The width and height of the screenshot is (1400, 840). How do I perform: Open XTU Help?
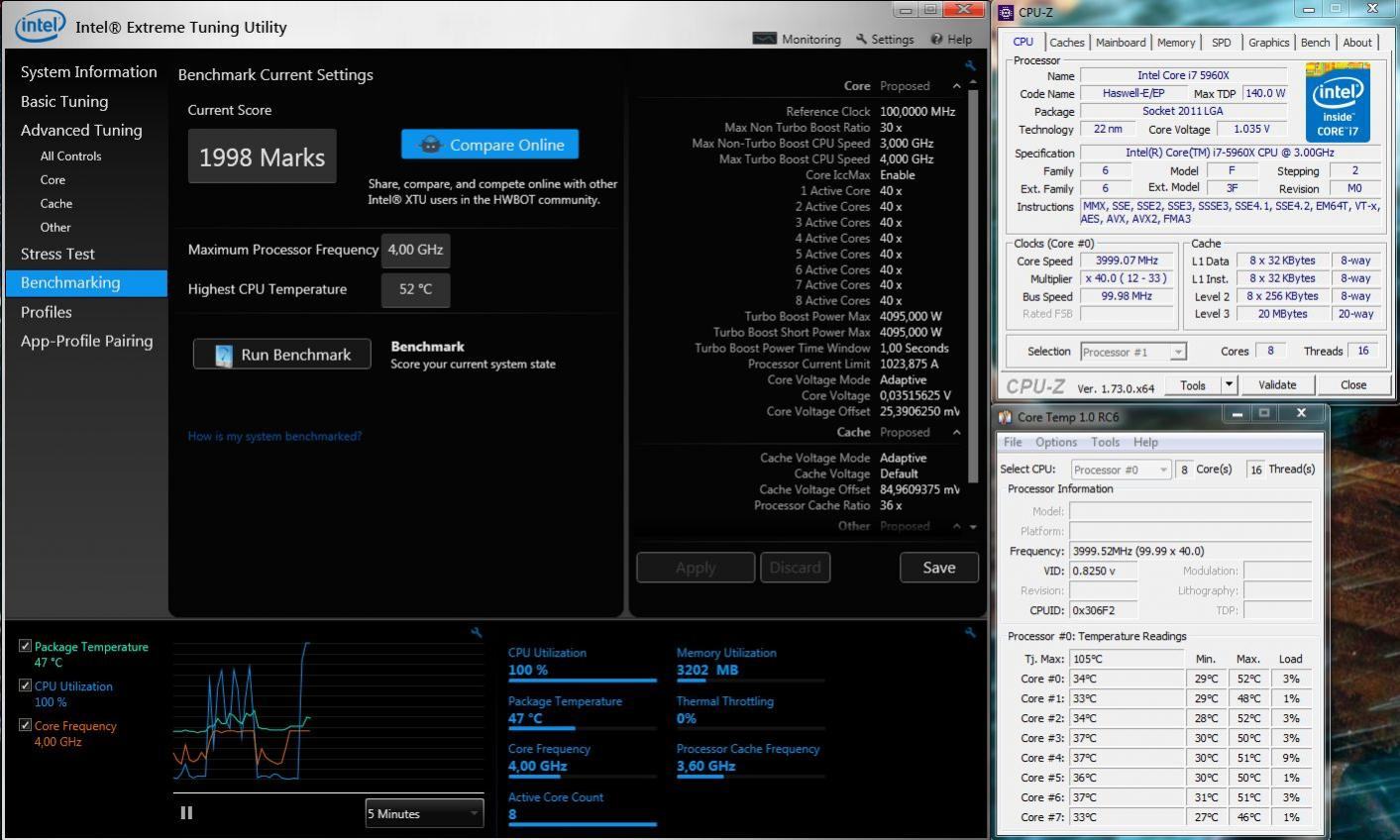tap(951, 40)
